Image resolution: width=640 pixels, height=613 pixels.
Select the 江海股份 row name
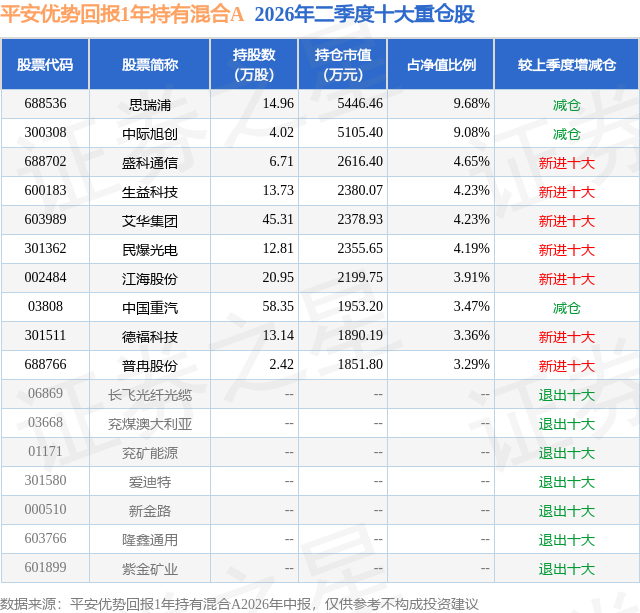(150, 279)
